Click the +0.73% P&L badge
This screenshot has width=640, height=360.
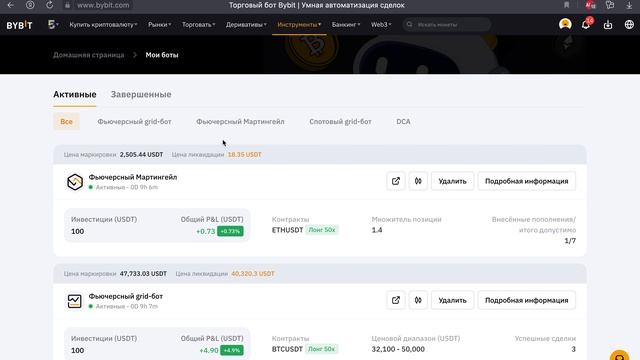click(x=230, y=231)
